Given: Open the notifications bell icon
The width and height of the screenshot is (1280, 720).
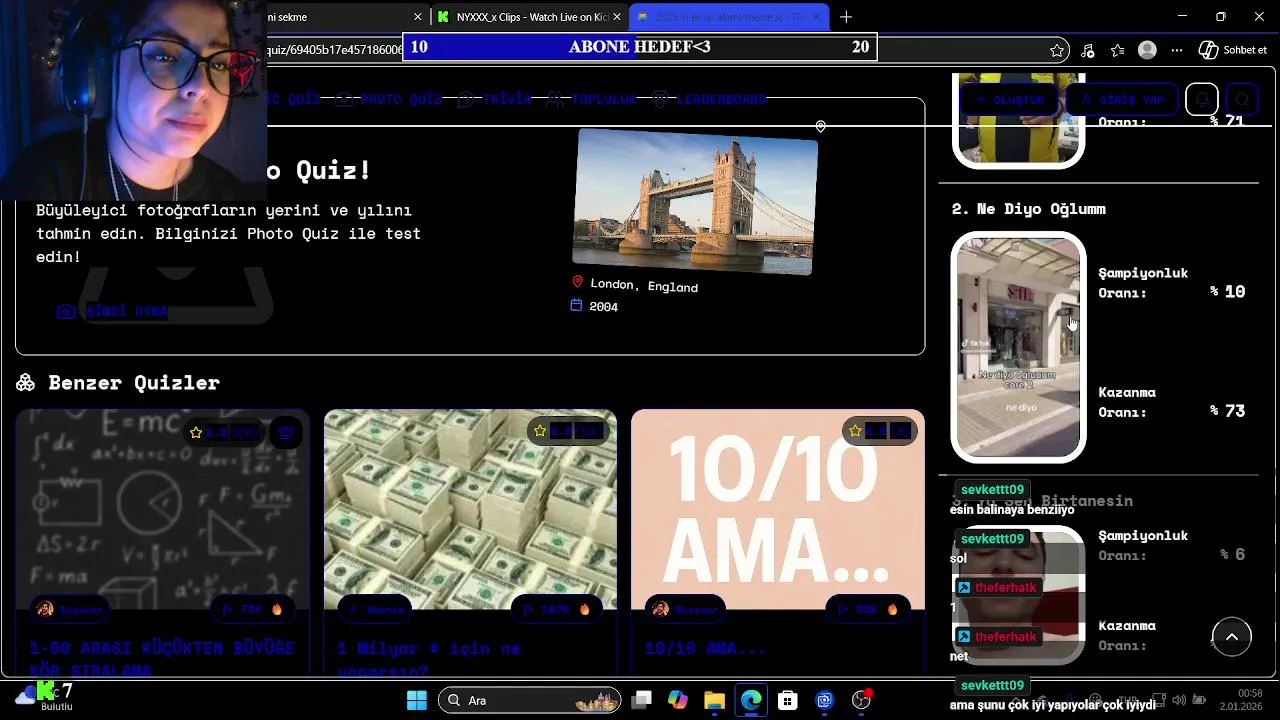Looking at the screenshot, I should (x=1202, y=99).
